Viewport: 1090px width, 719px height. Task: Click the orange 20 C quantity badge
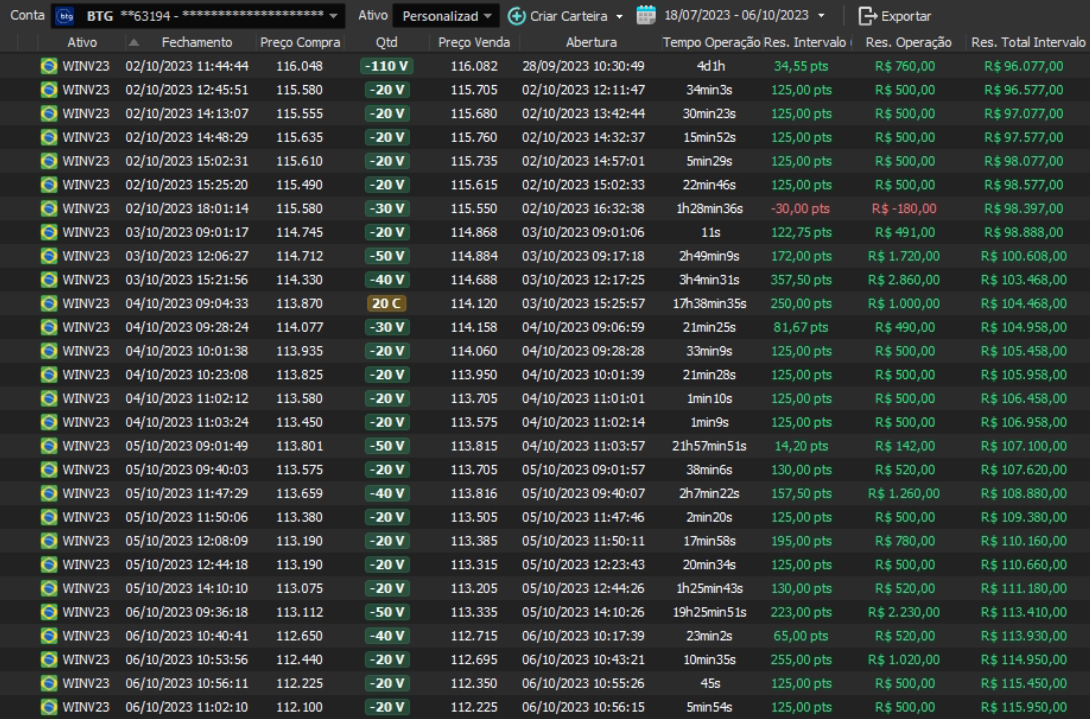click(386, 303)
